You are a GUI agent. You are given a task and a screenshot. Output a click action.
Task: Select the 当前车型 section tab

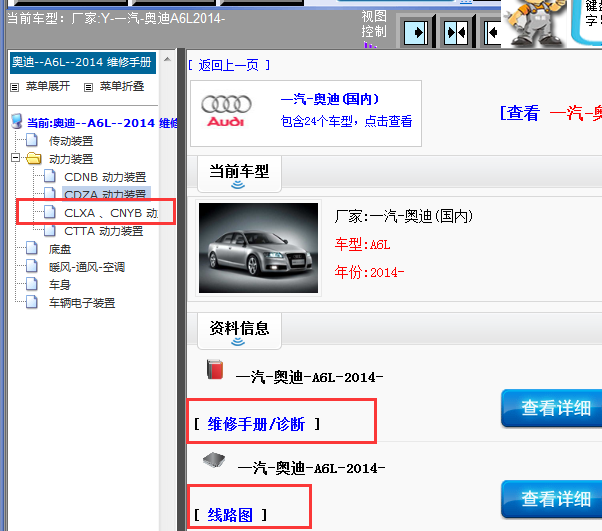pyautogui.click(x=239, y=174)
